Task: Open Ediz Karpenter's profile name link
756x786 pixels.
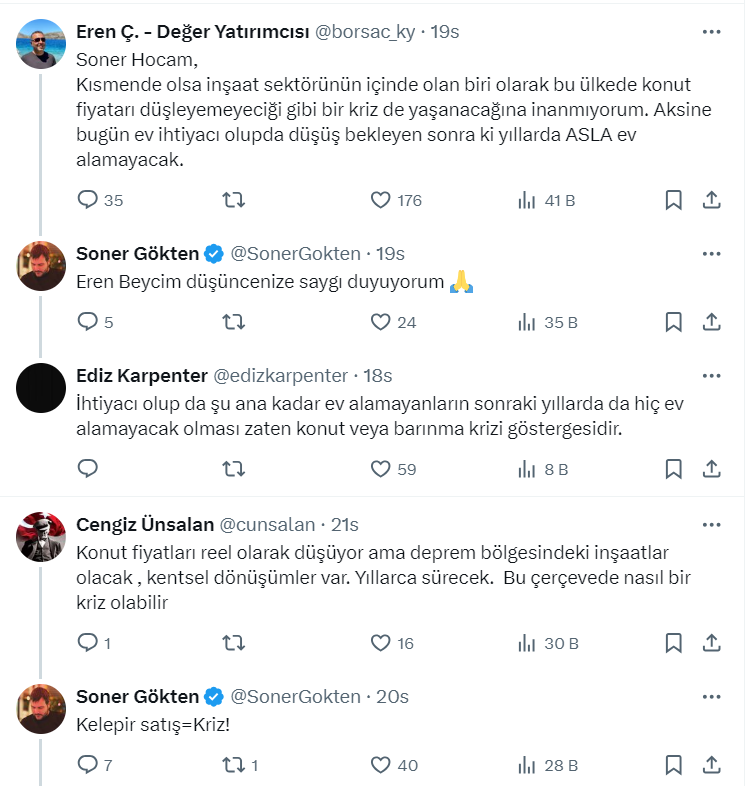Action: click(141, 376)
